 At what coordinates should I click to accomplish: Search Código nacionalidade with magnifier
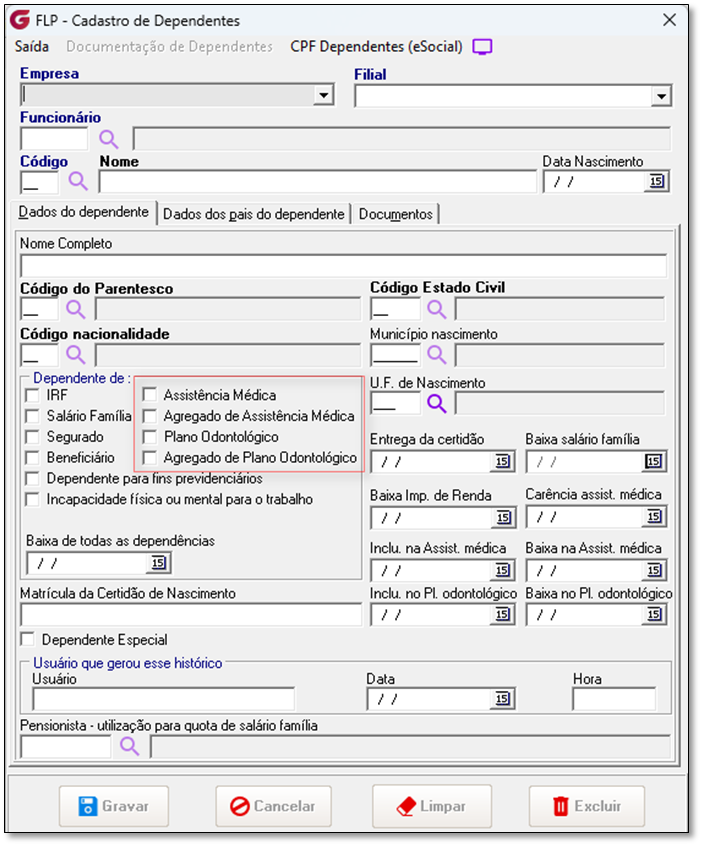click(x=76, y=355)
